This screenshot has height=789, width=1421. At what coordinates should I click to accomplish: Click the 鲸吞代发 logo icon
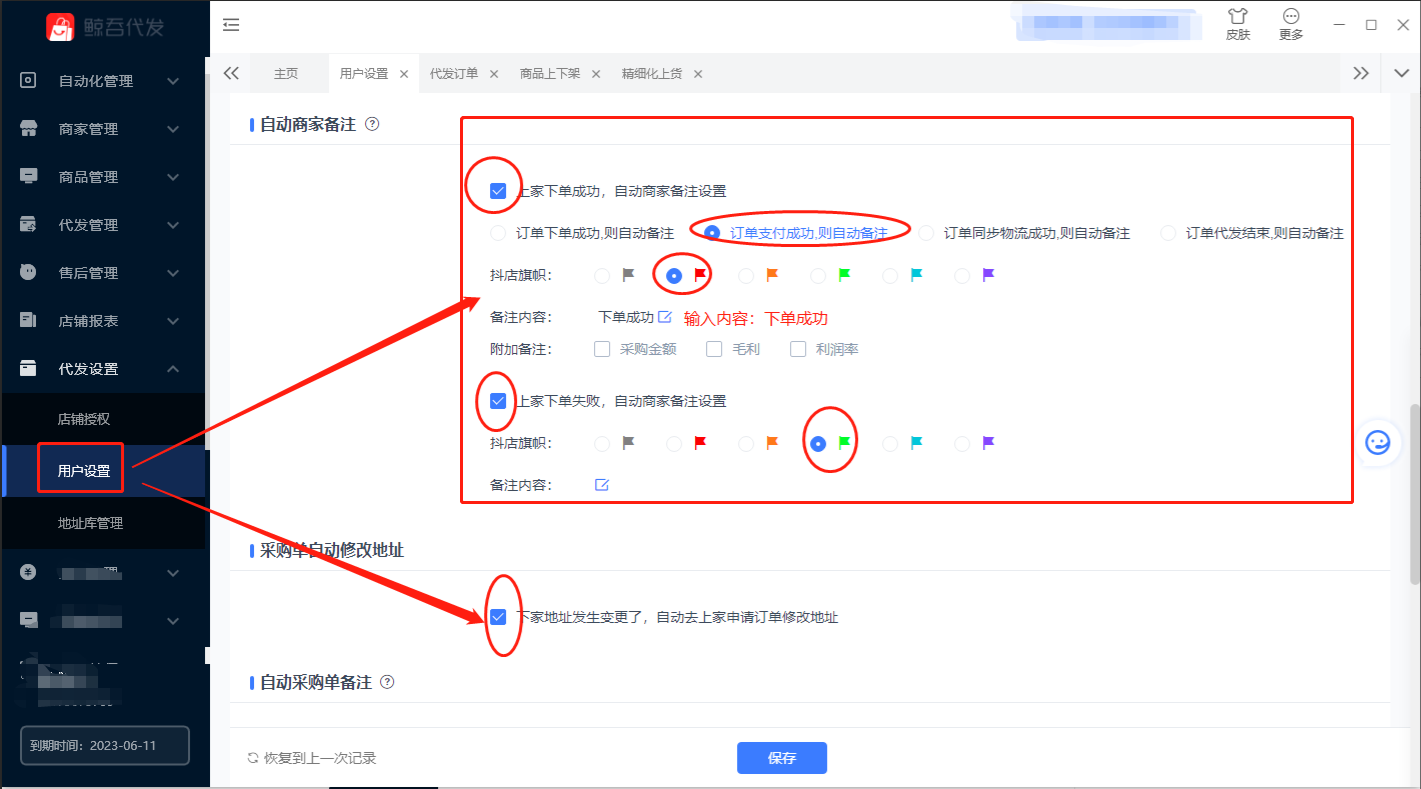click(60, 27)
